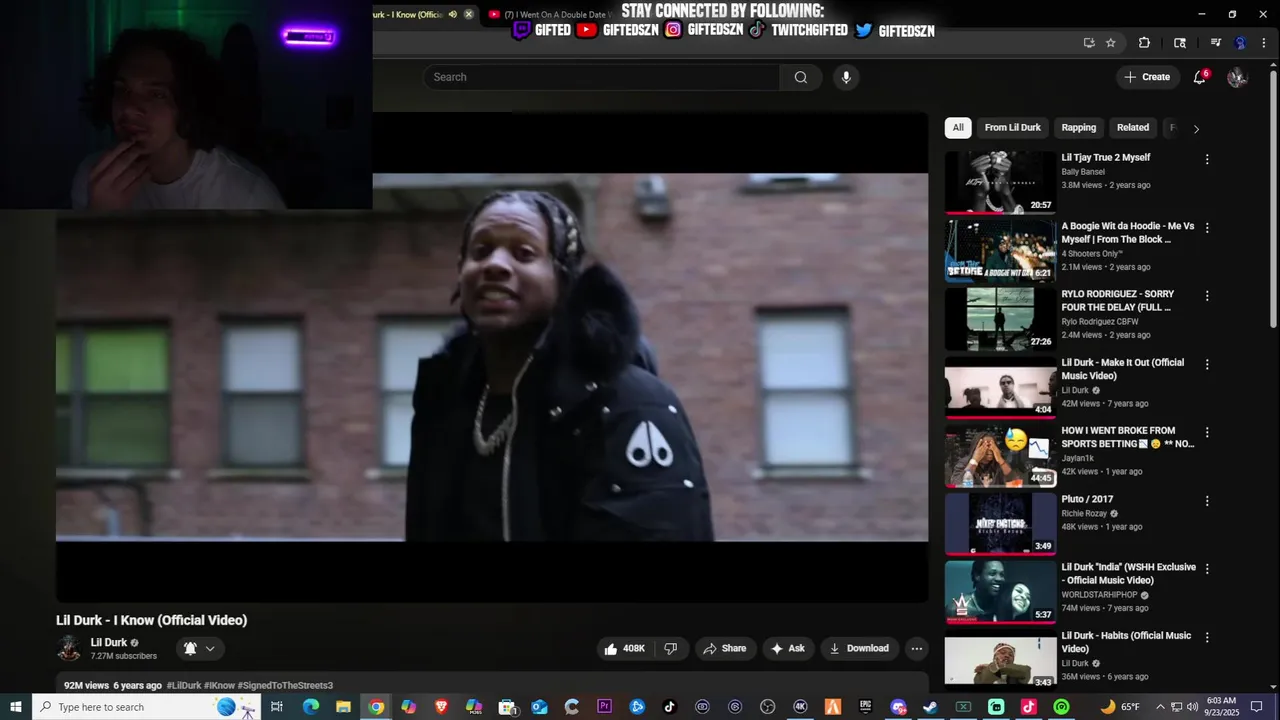This screenshot has width=1280, height=720.
Task: Click the Create button
Action: pos(1147,77)
